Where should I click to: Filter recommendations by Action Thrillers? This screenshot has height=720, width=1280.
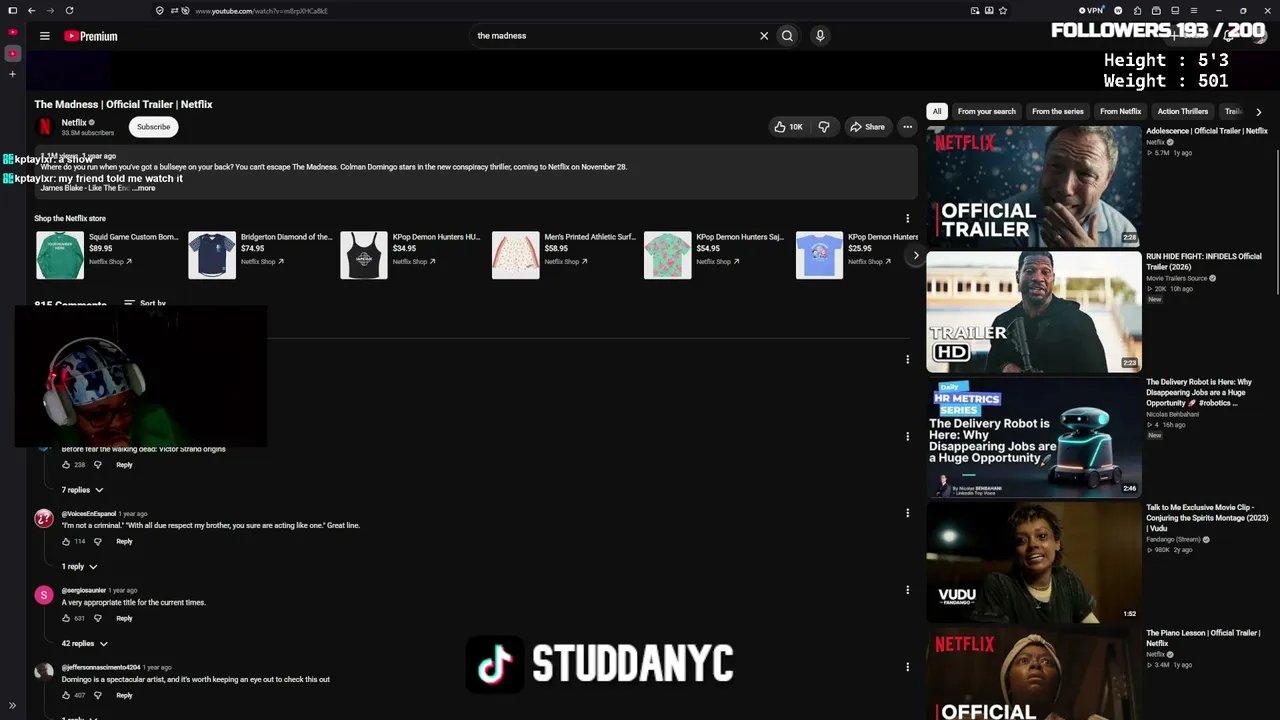(x=1183, y=111)
